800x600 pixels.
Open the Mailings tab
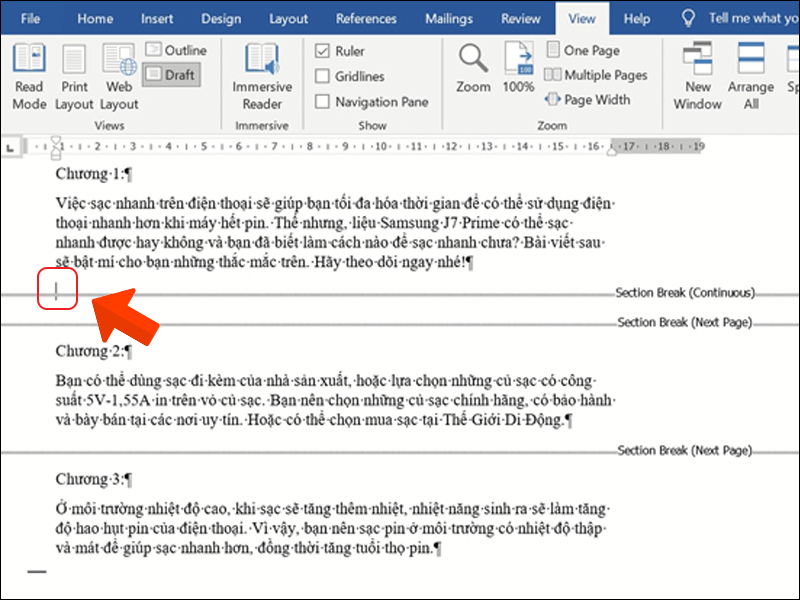pyautogui.click(x=448, y=18)
